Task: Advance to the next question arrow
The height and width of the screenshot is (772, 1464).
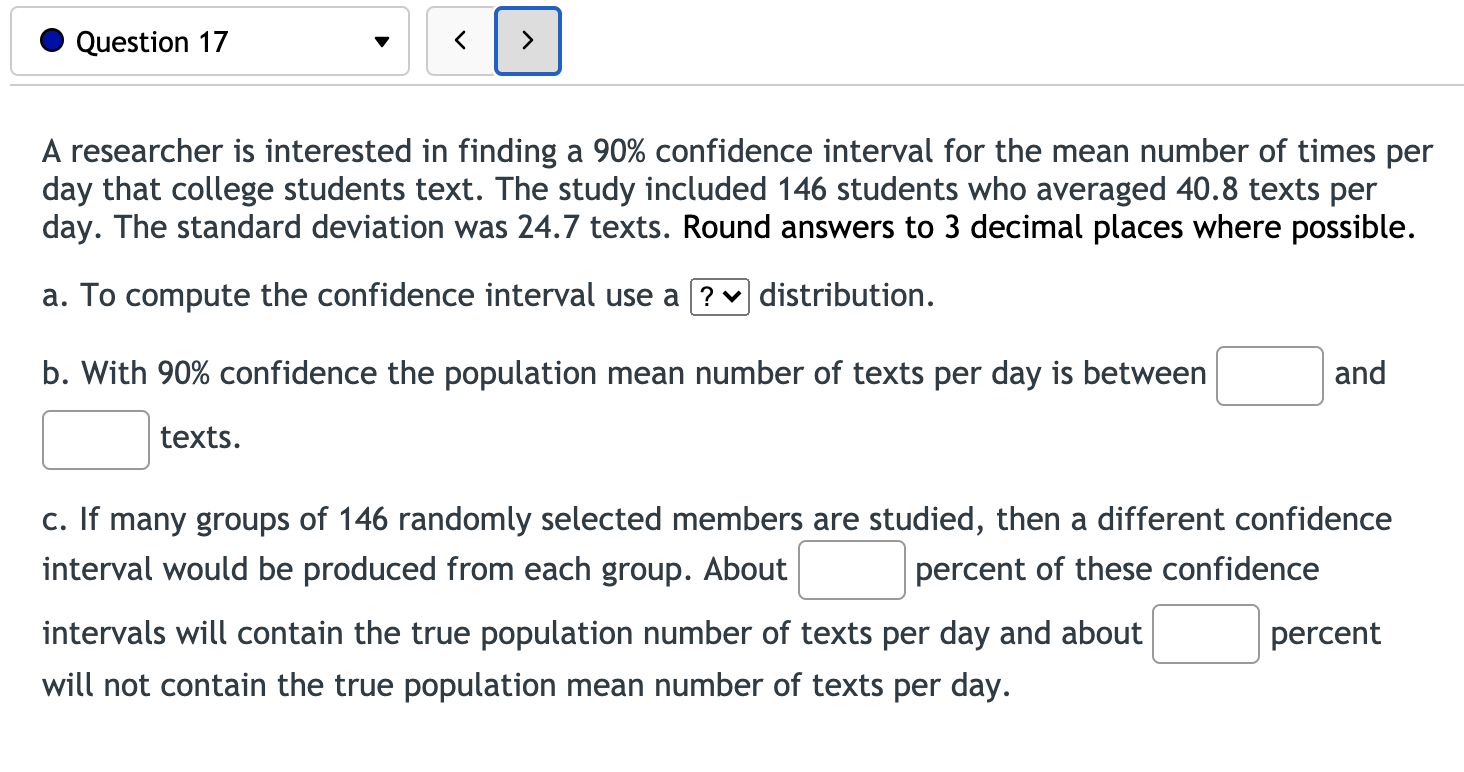Action: tap(528, 41)
